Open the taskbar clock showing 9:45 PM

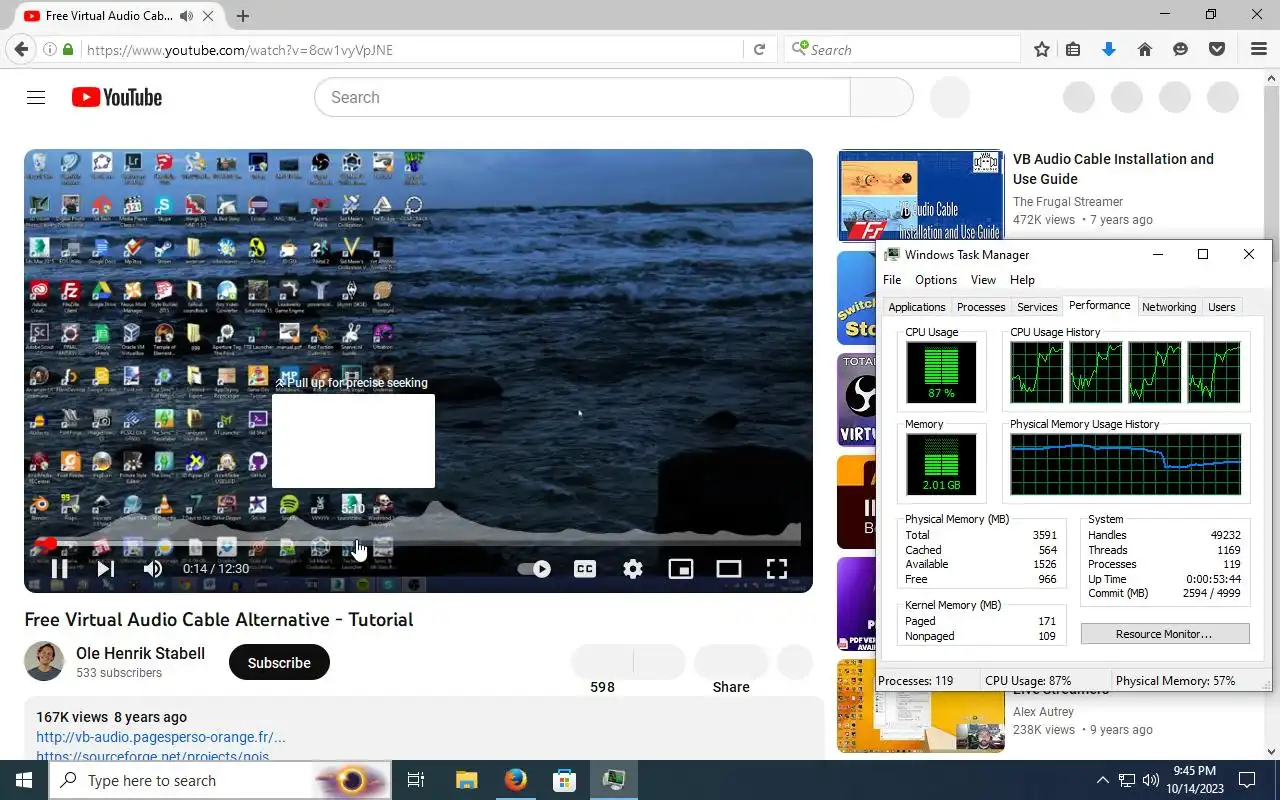tap(1193, 780)
